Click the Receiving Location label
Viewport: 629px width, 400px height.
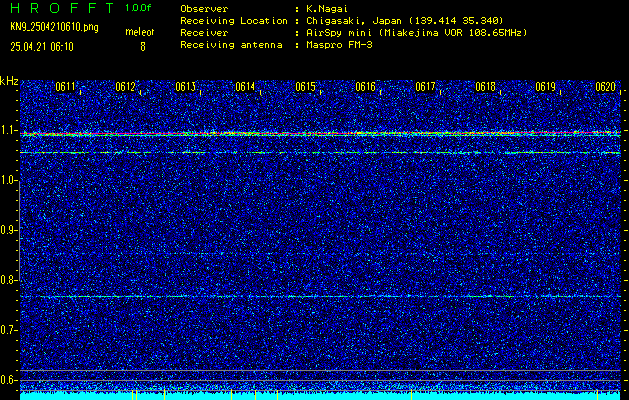234,21
